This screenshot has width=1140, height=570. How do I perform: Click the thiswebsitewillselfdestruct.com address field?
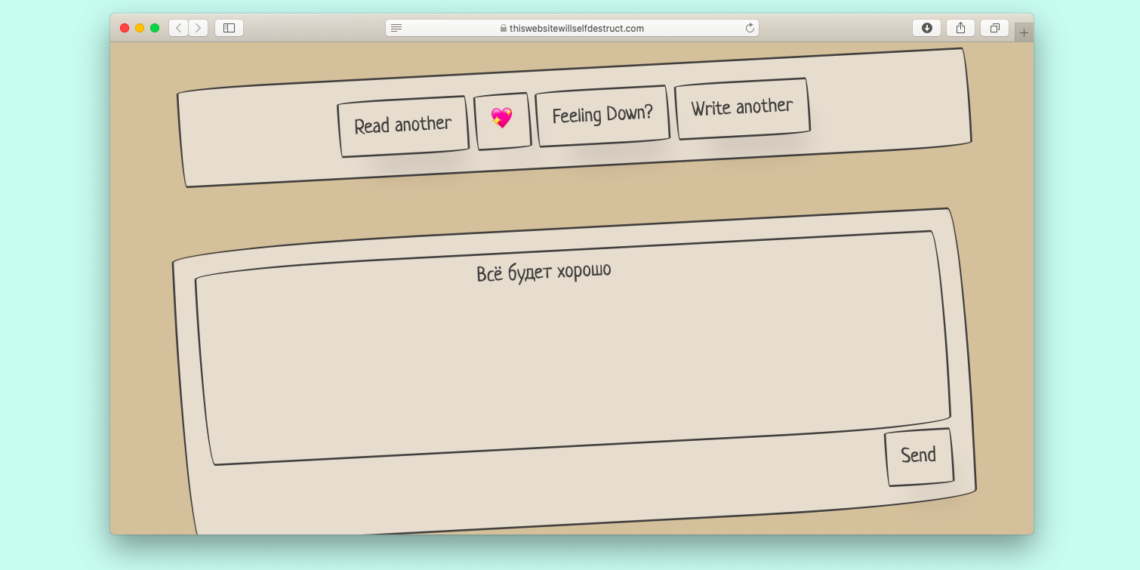click(576, 28)
